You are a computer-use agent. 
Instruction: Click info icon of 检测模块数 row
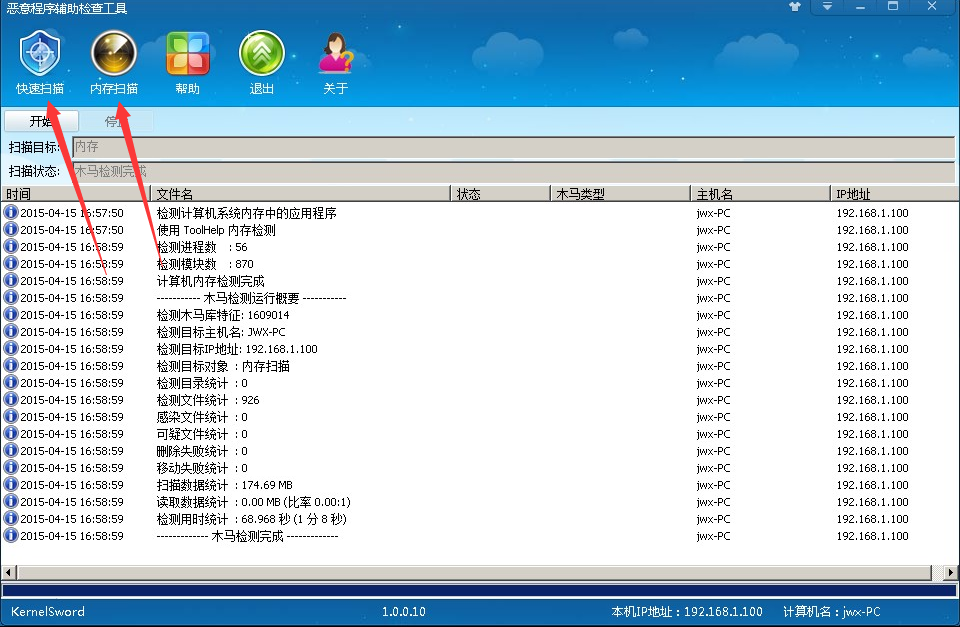(10, 263)
